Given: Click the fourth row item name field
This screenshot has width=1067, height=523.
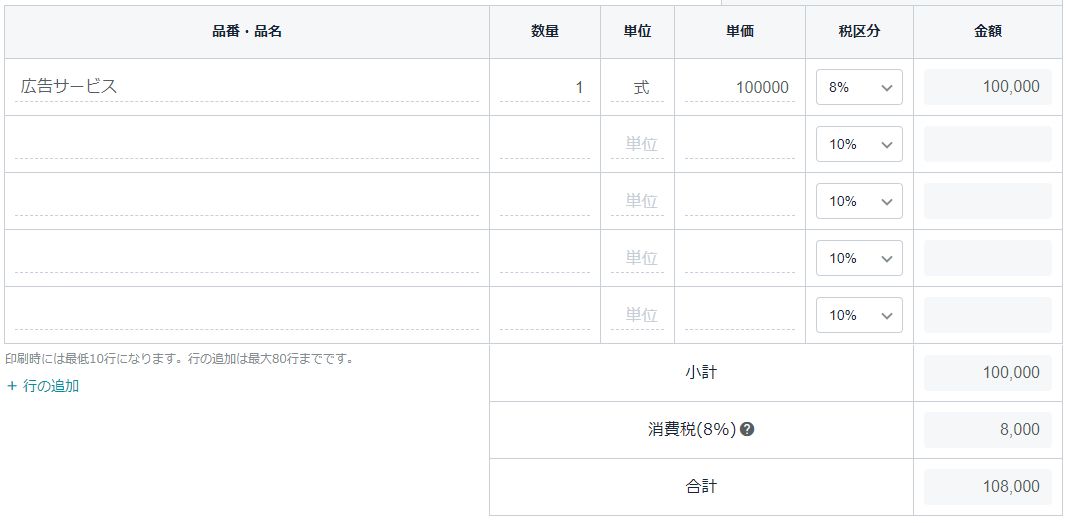Looking at the screenshot, I should pos(246,258).
